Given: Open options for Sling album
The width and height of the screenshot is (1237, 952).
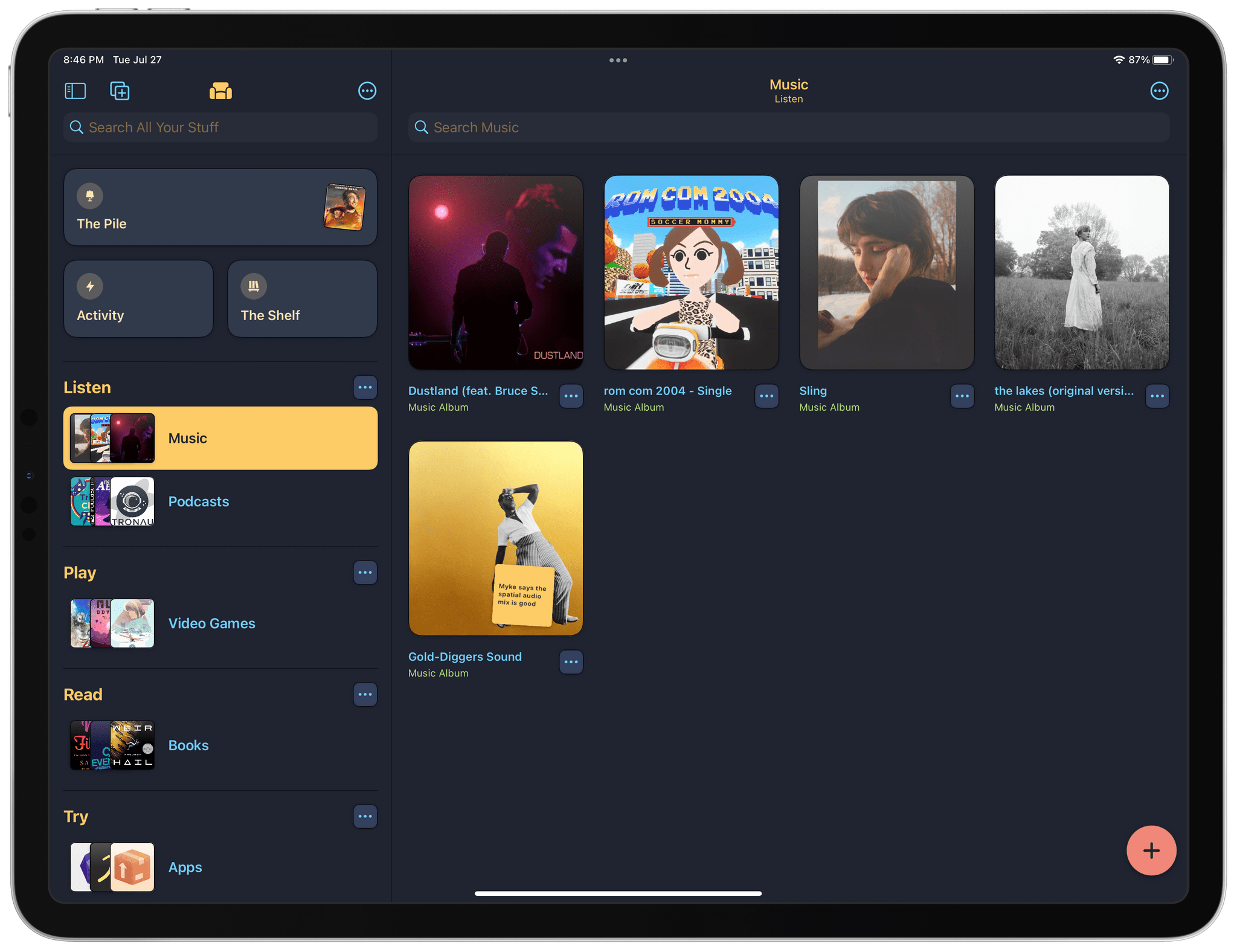Looking at the screenshot, I should pos(962,397).
